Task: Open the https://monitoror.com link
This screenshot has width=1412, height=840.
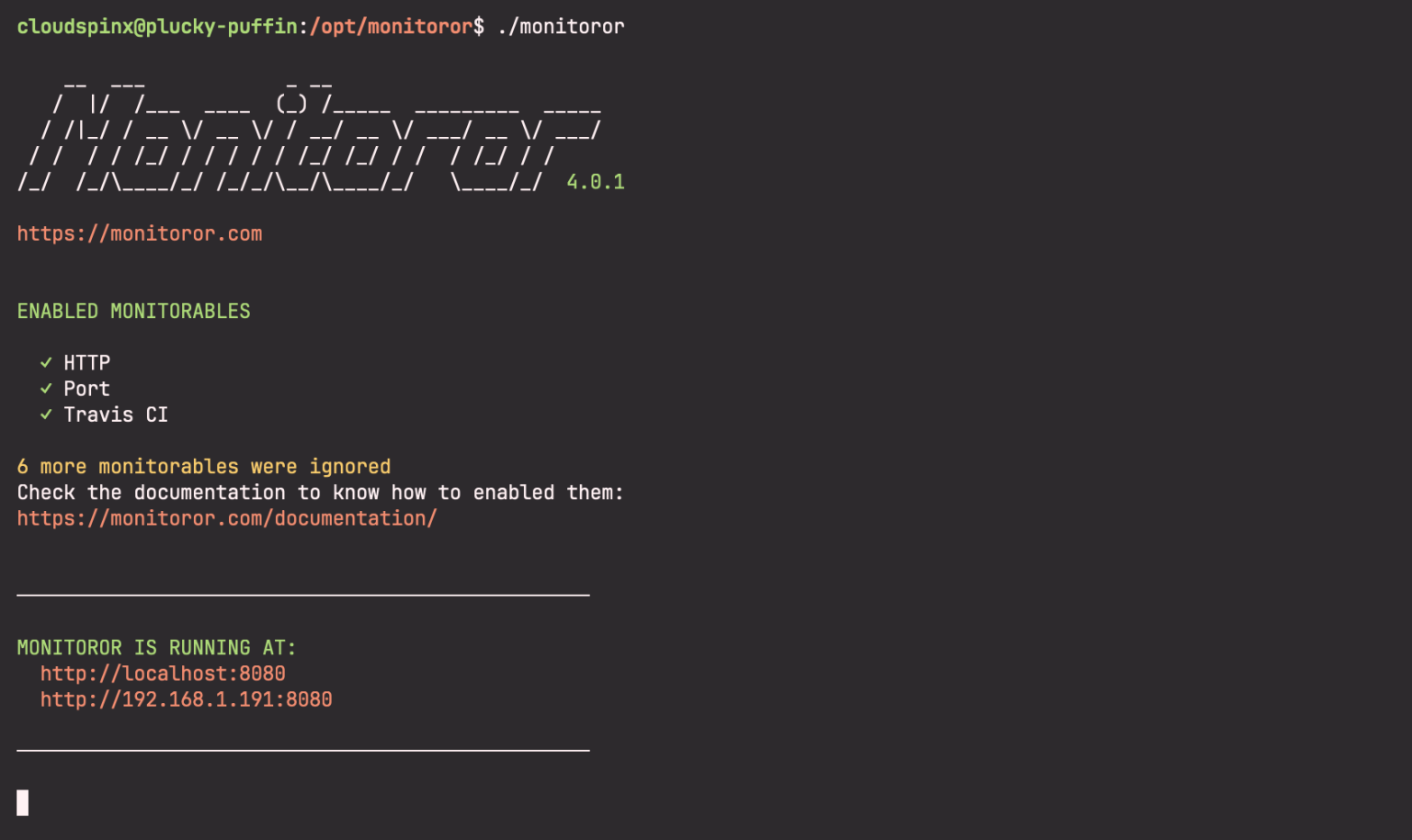Action: click(140, 233)
